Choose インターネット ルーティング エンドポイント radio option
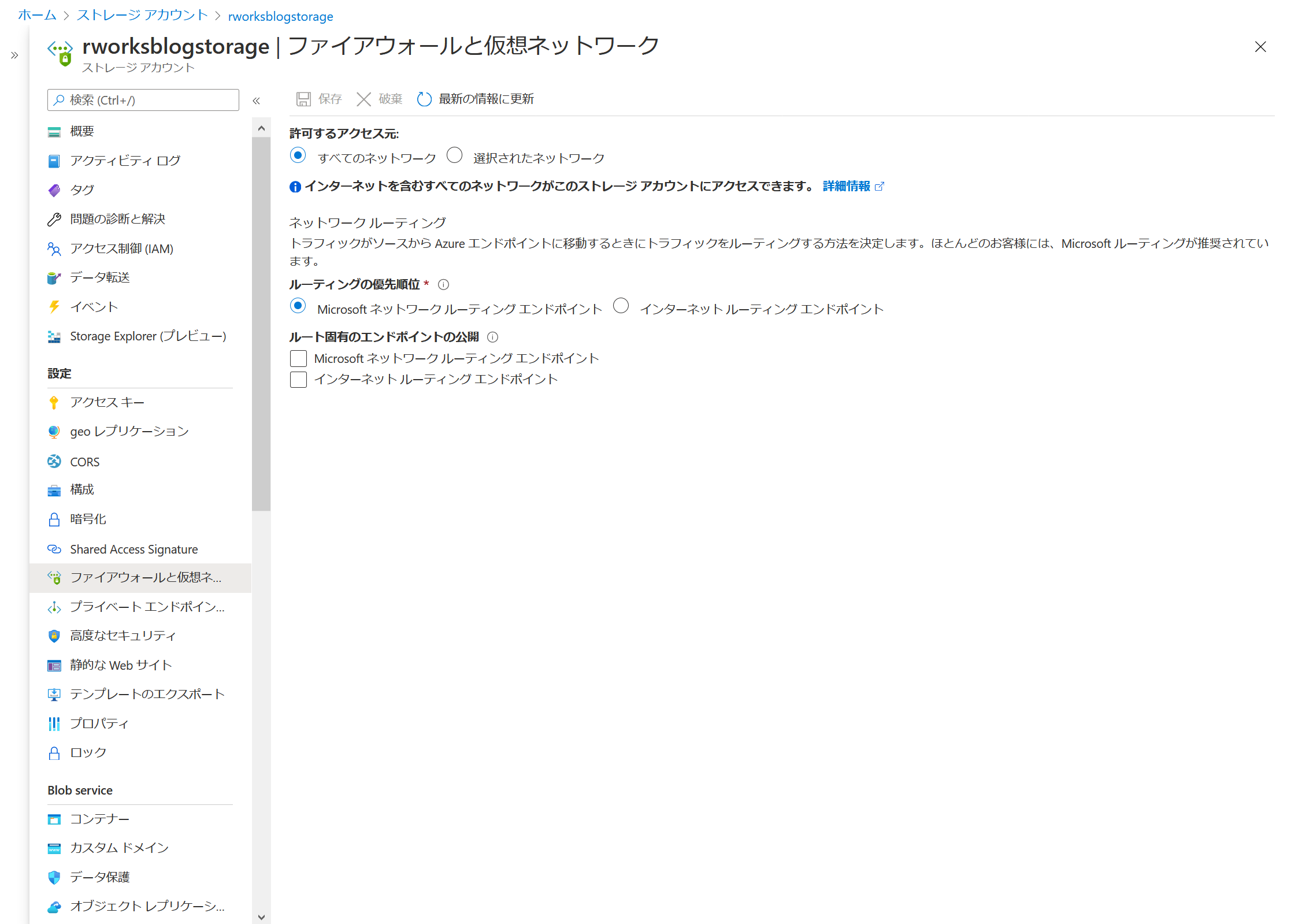The width and height of the screenshot is (1291, 924). [621, 306]
